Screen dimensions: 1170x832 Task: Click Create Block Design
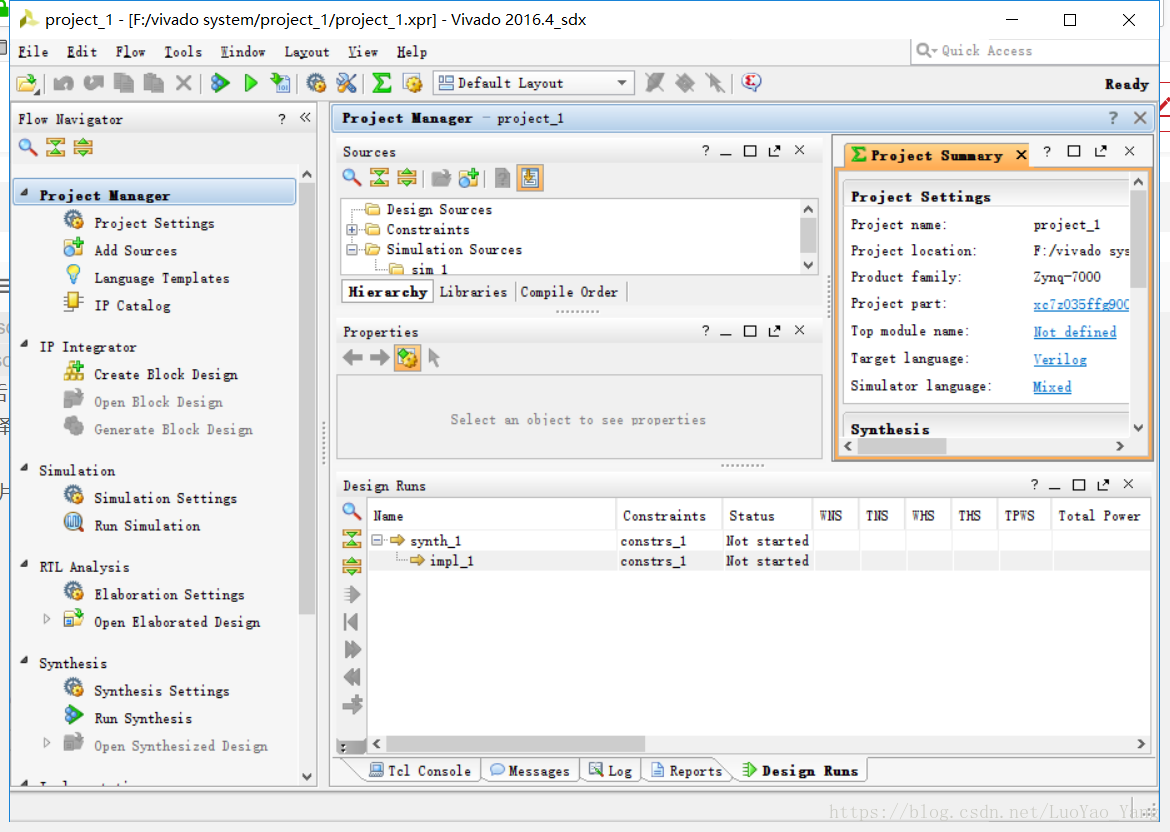(x=166, y=375)
